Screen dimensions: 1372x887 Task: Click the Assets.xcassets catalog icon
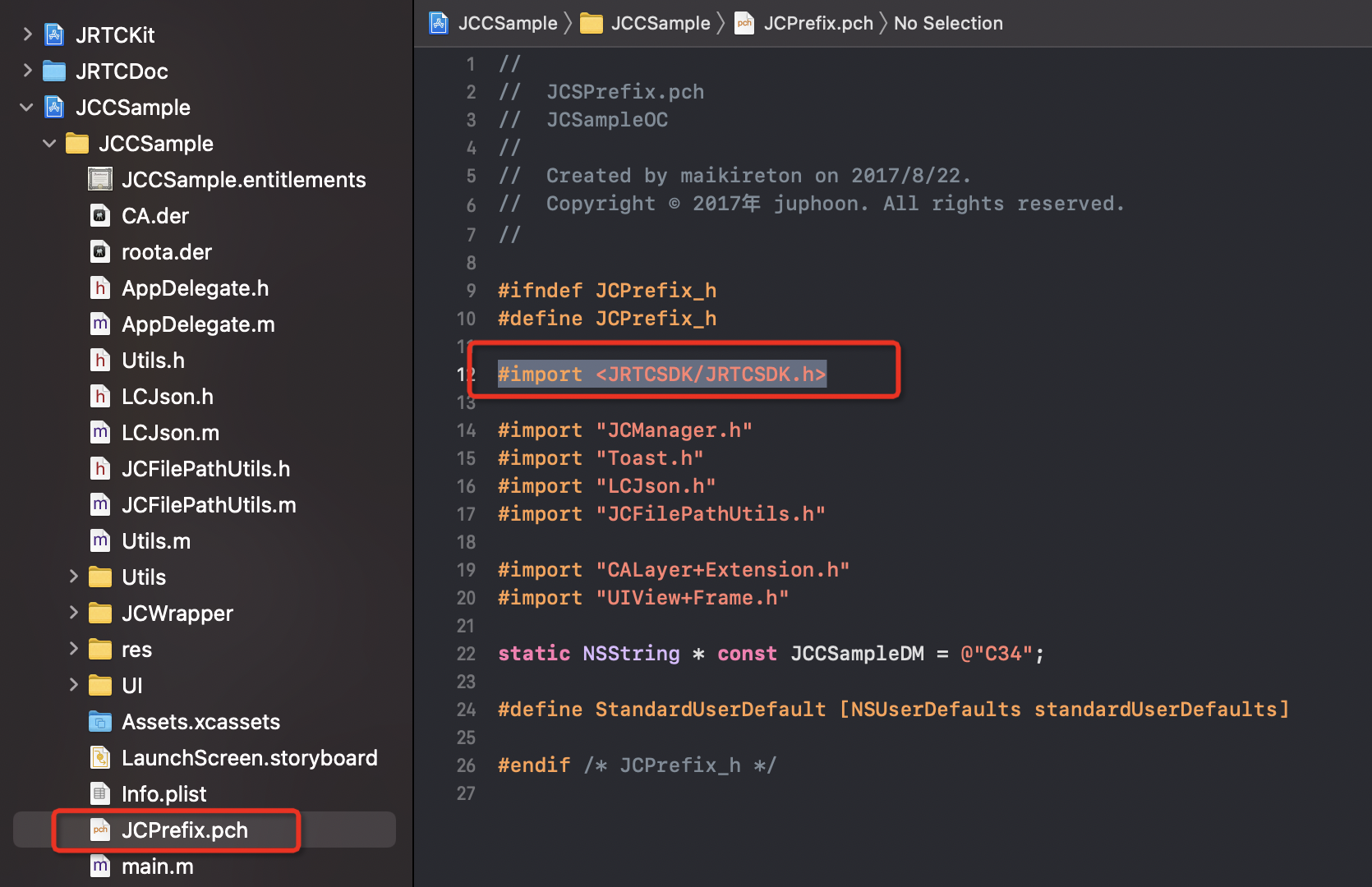(x=100, y=721)
